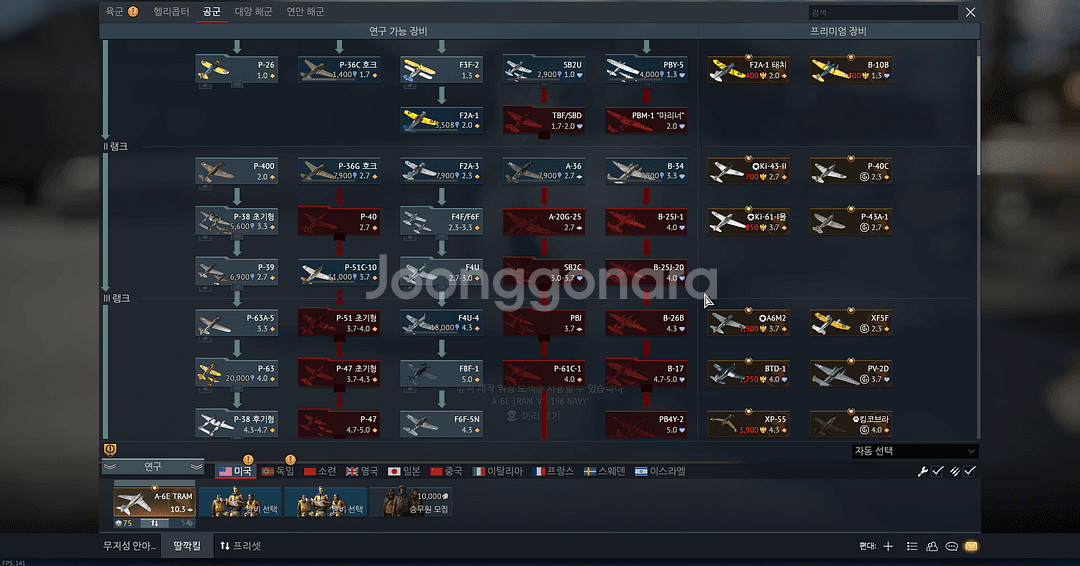
Task: Select the 스웨덴 nation tab
Action: click(x=605, y=471)
